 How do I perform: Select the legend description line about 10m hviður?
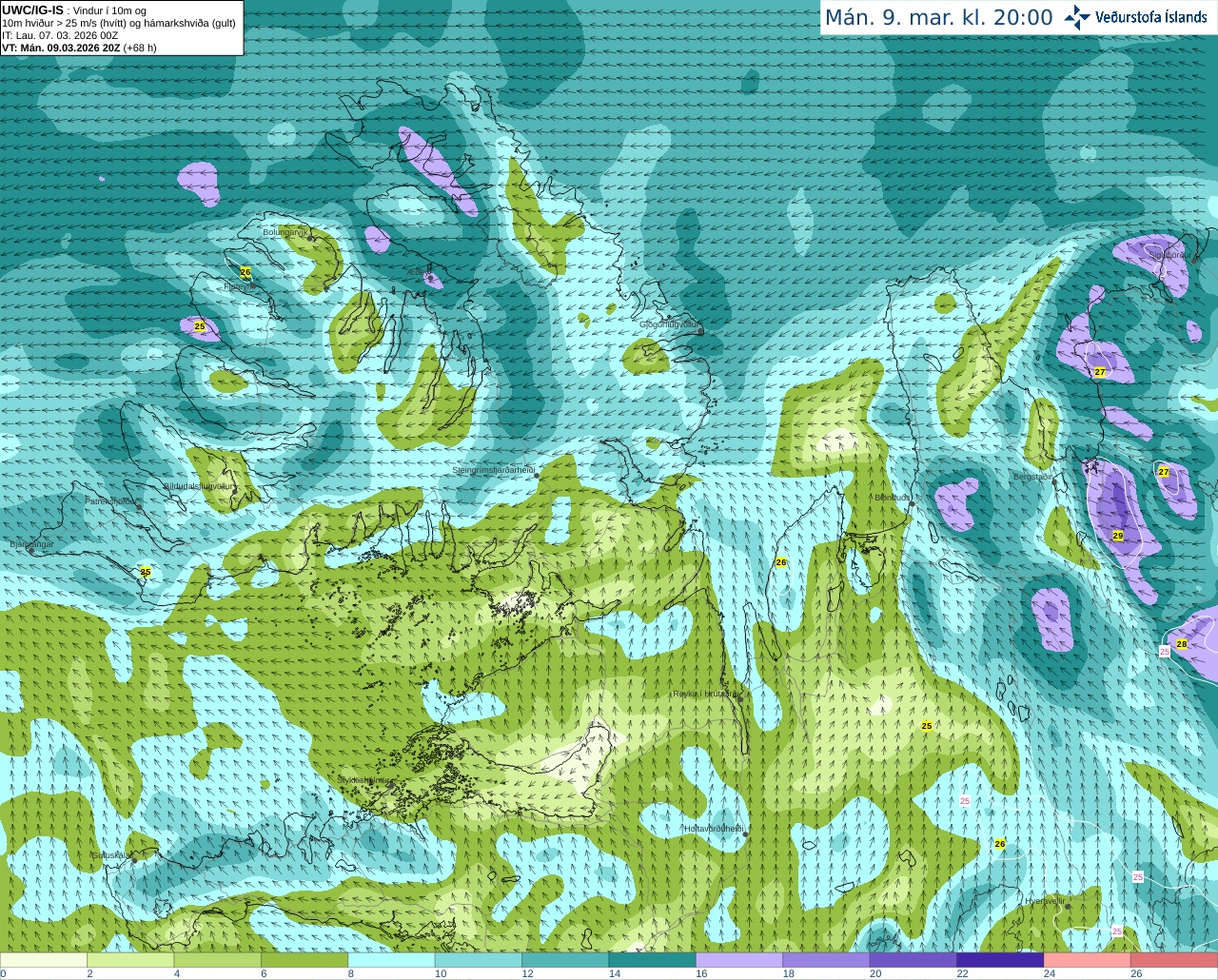pos(119,23)
